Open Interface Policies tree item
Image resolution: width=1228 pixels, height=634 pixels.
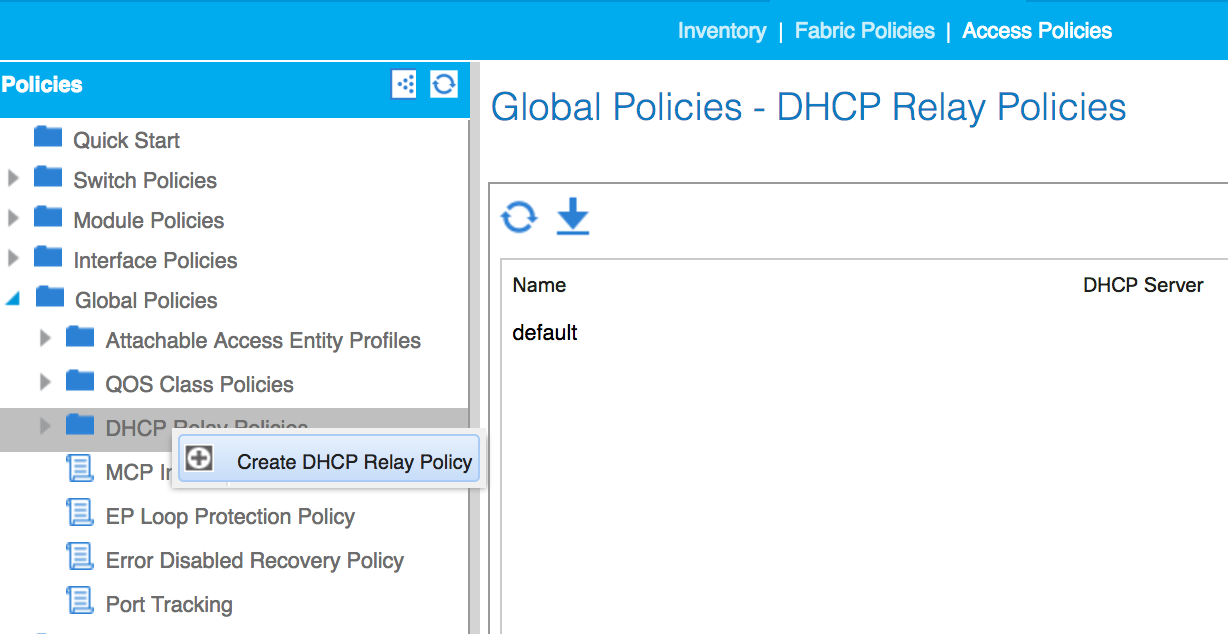click(155, 260)
